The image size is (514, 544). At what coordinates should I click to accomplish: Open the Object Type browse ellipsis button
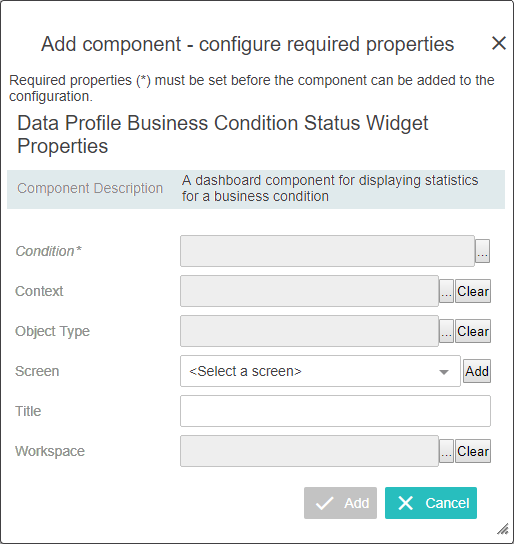click(446, 331)
